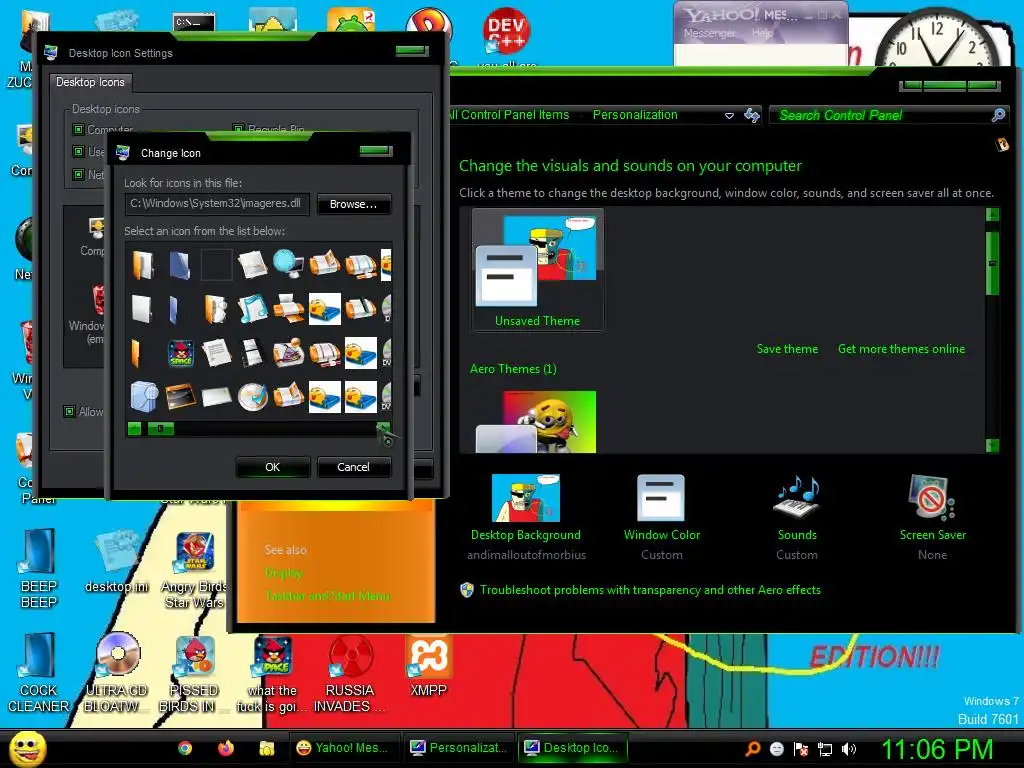Toggle the Allow themes checkbox
The height and width of the screenshot is (768, 1024).
point(69,411)
